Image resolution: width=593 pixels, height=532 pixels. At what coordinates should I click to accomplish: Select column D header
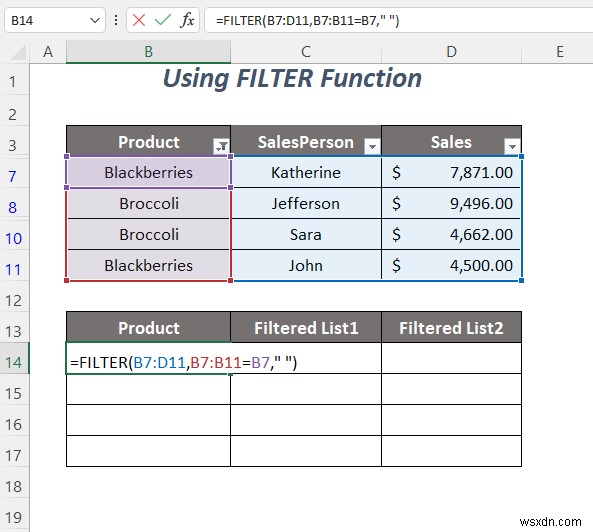click(x=452, y=52)
